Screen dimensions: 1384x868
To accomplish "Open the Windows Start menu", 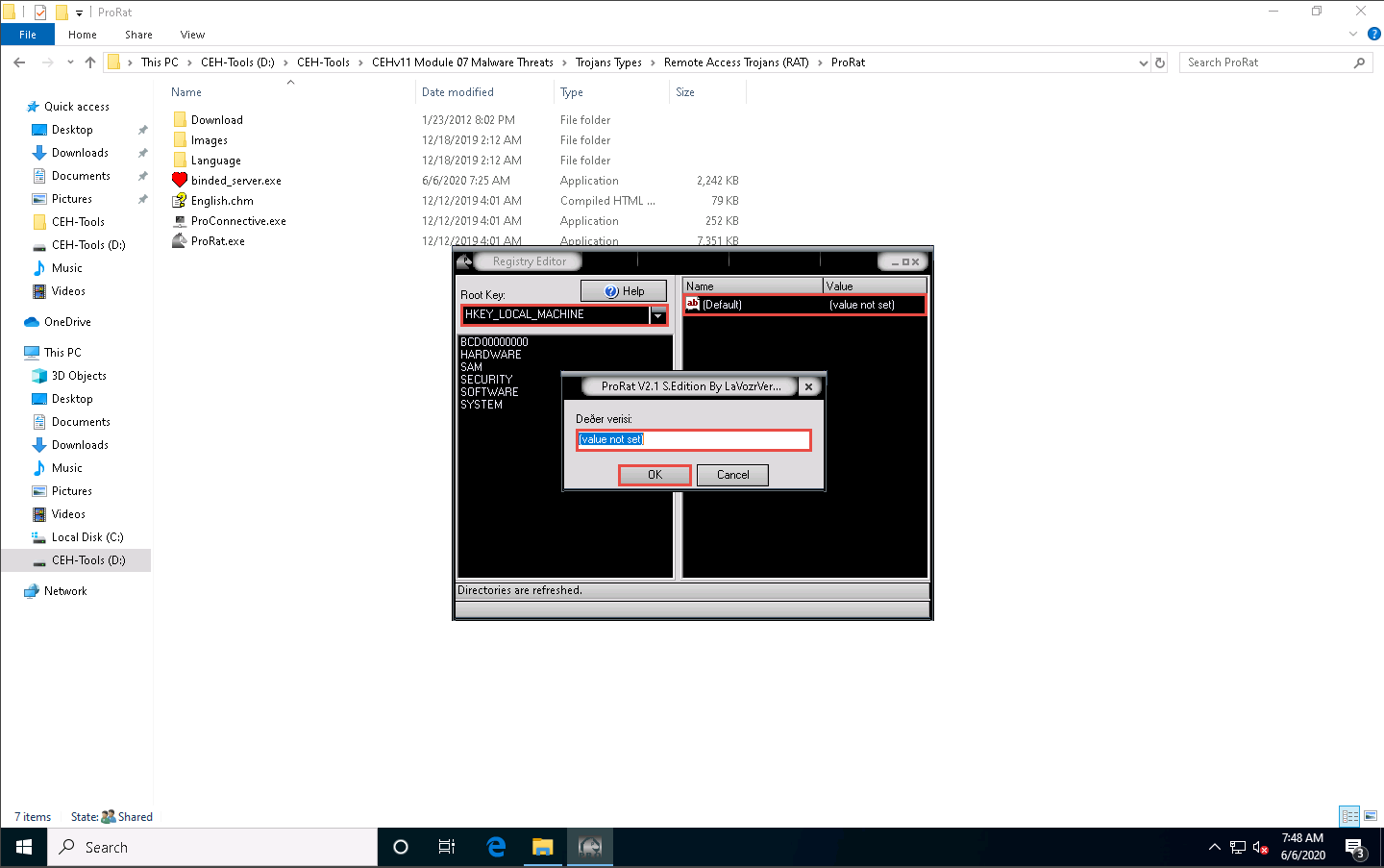I will [x=24, y=847].
